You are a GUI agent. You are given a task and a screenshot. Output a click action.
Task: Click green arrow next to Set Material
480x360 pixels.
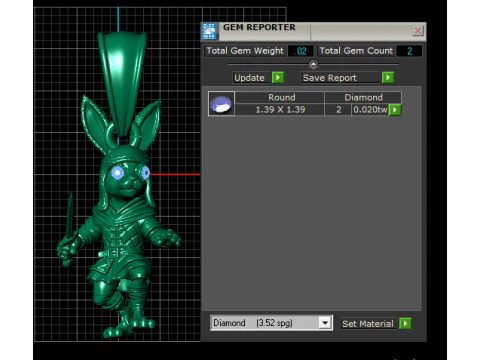point(405,323)
